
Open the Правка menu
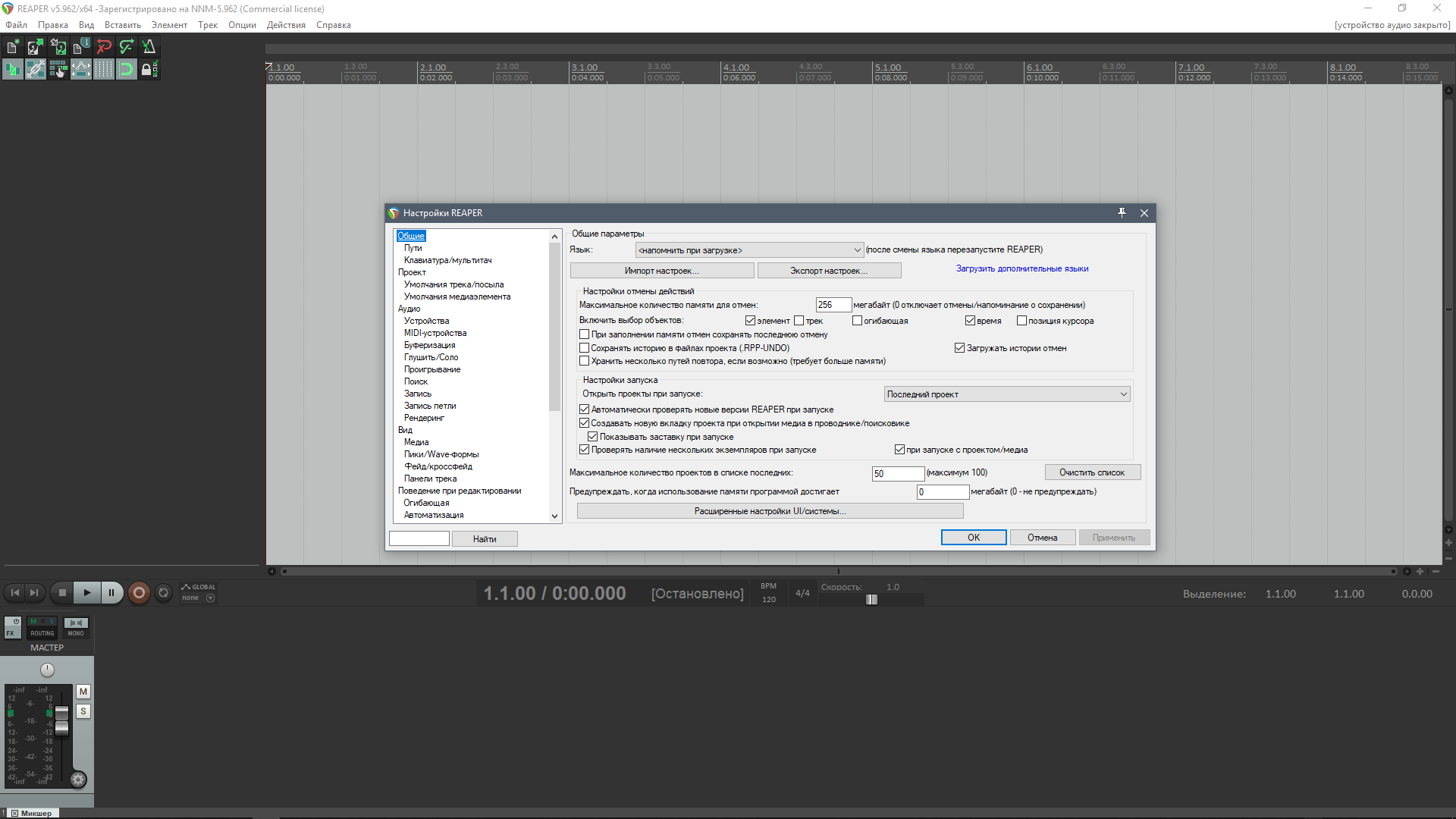point(53,25)
